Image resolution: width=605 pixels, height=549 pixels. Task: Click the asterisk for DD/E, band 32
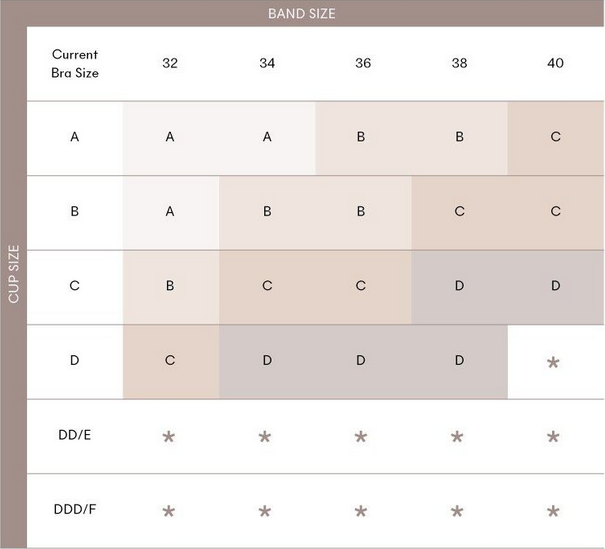click(x=169, y=437)
